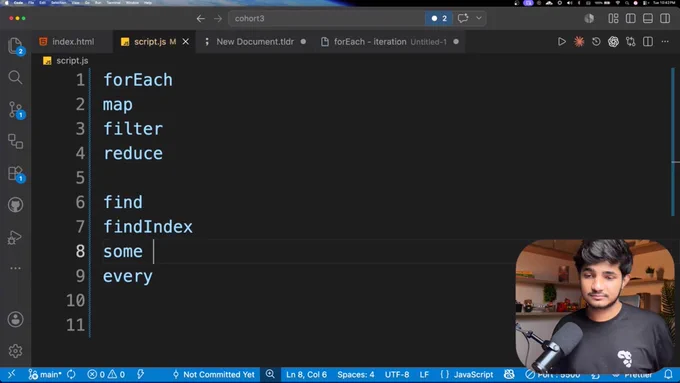Show additional views ellipsis in activity bar

coord(15,268)
